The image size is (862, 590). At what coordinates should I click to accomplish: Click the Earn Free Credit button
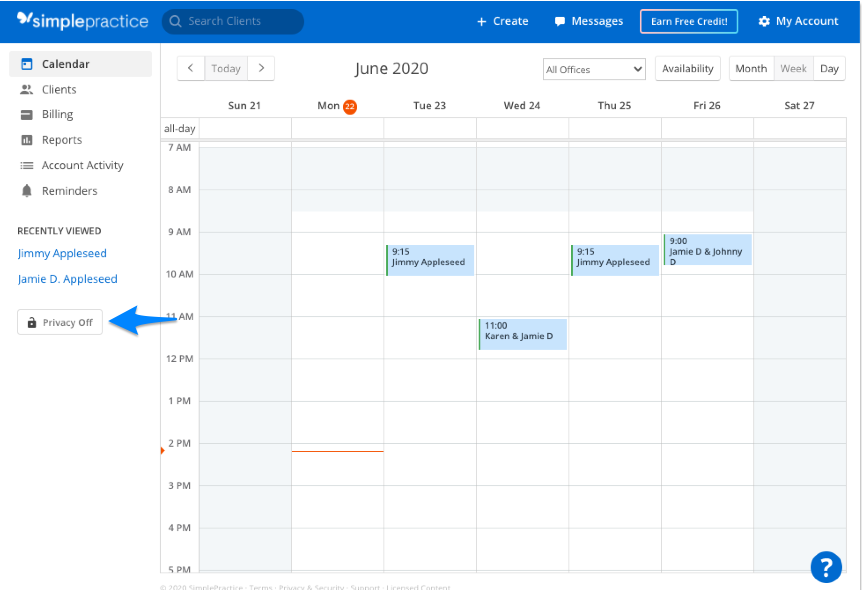pyautogui.click(x=688, y=20)
